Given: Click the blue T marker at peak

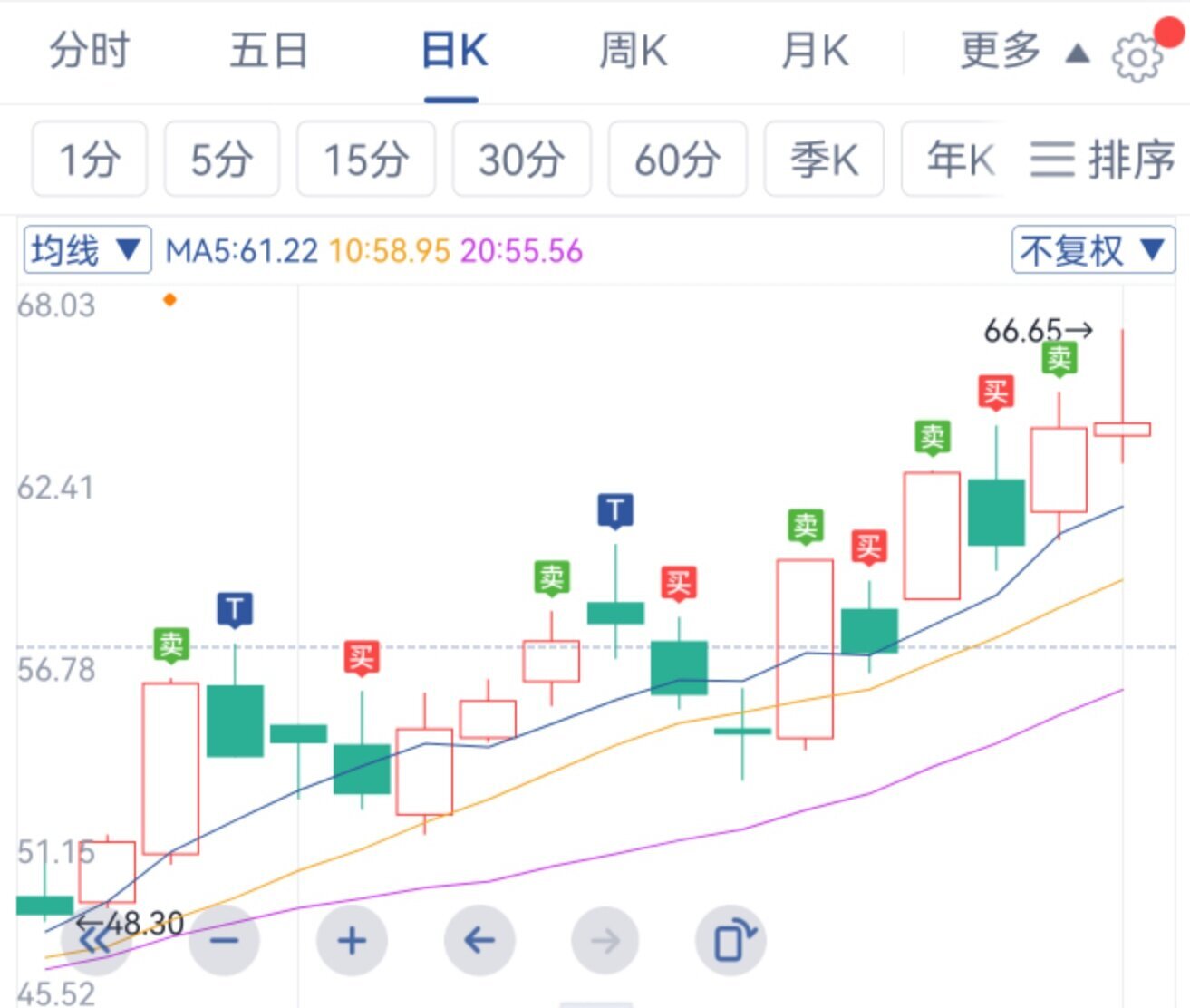Looking at the screenshot, I should click(x=615, y=510).
